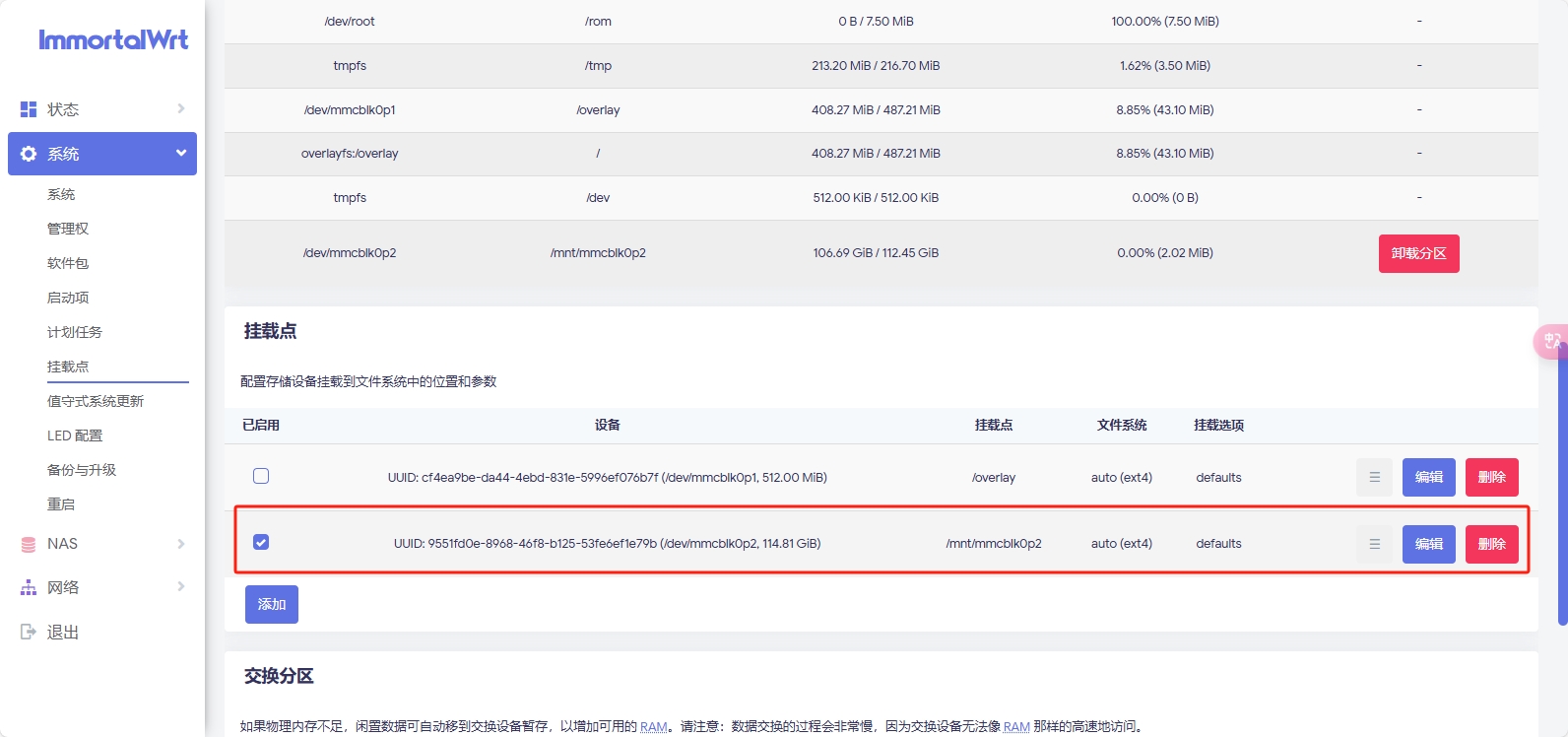Collapse the 系统 menu chevron
This screenshot has width=1568, height=737.
181,153
